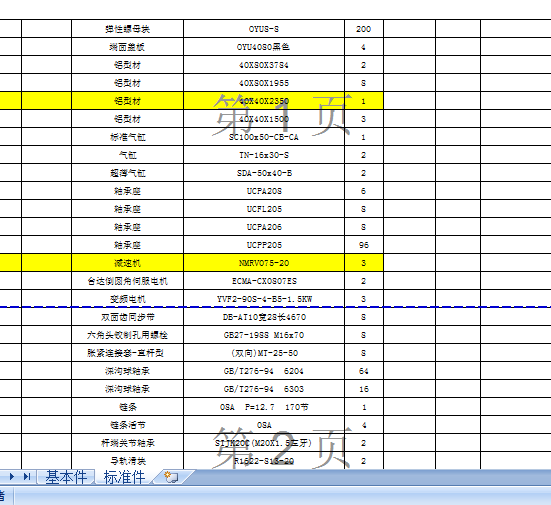
Task: Select cell TN-16x30-S
Action: point(264,155)
